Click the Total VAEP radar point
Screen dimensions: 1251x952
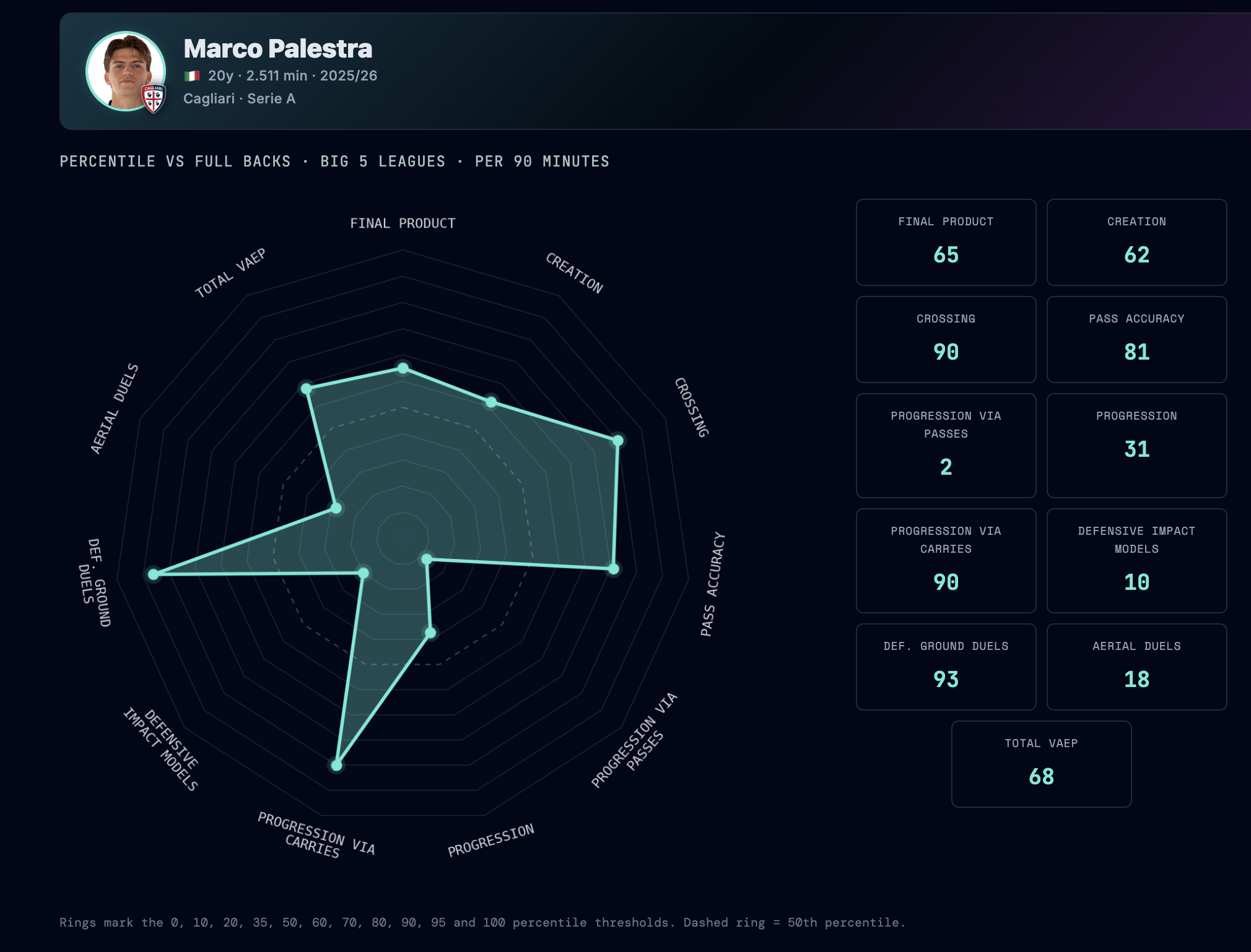coord(306,389)
